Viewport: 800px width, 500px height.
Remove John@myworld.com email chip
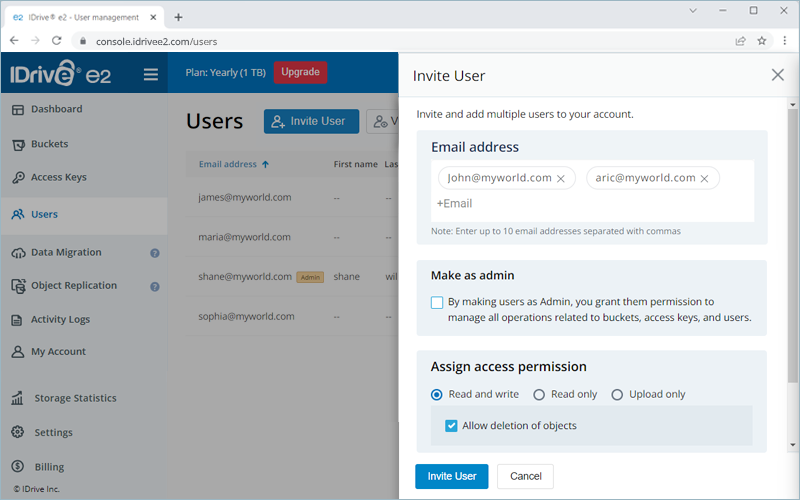click(561, 179)
